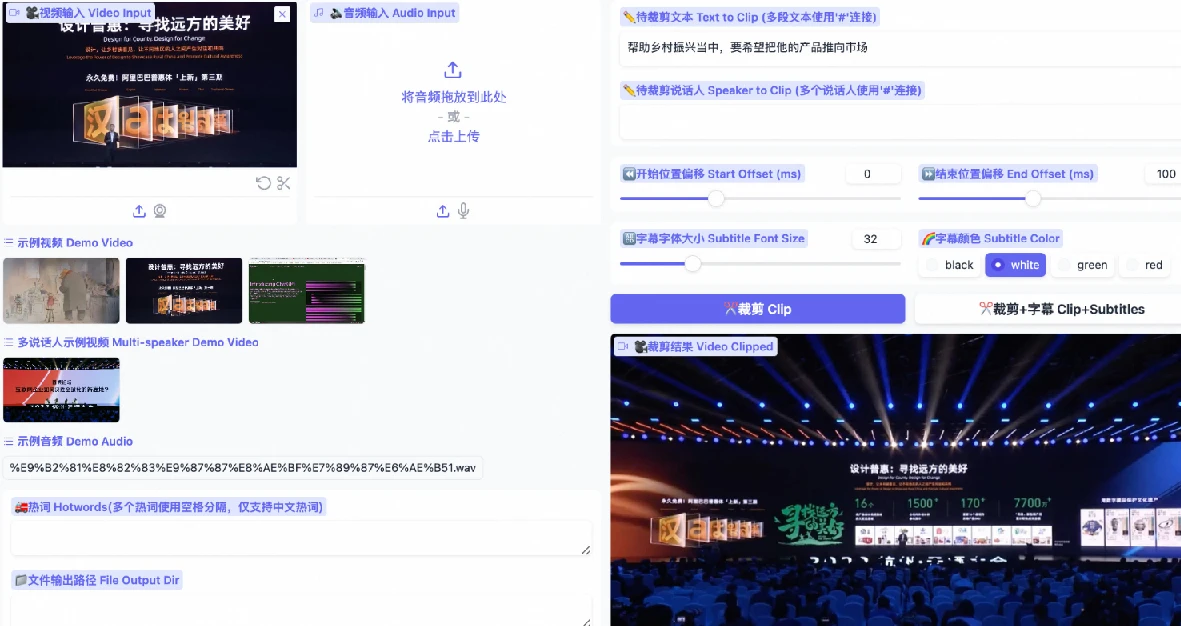
Task: Click the Start Offset slider handle
Action: tap(716, 199)
